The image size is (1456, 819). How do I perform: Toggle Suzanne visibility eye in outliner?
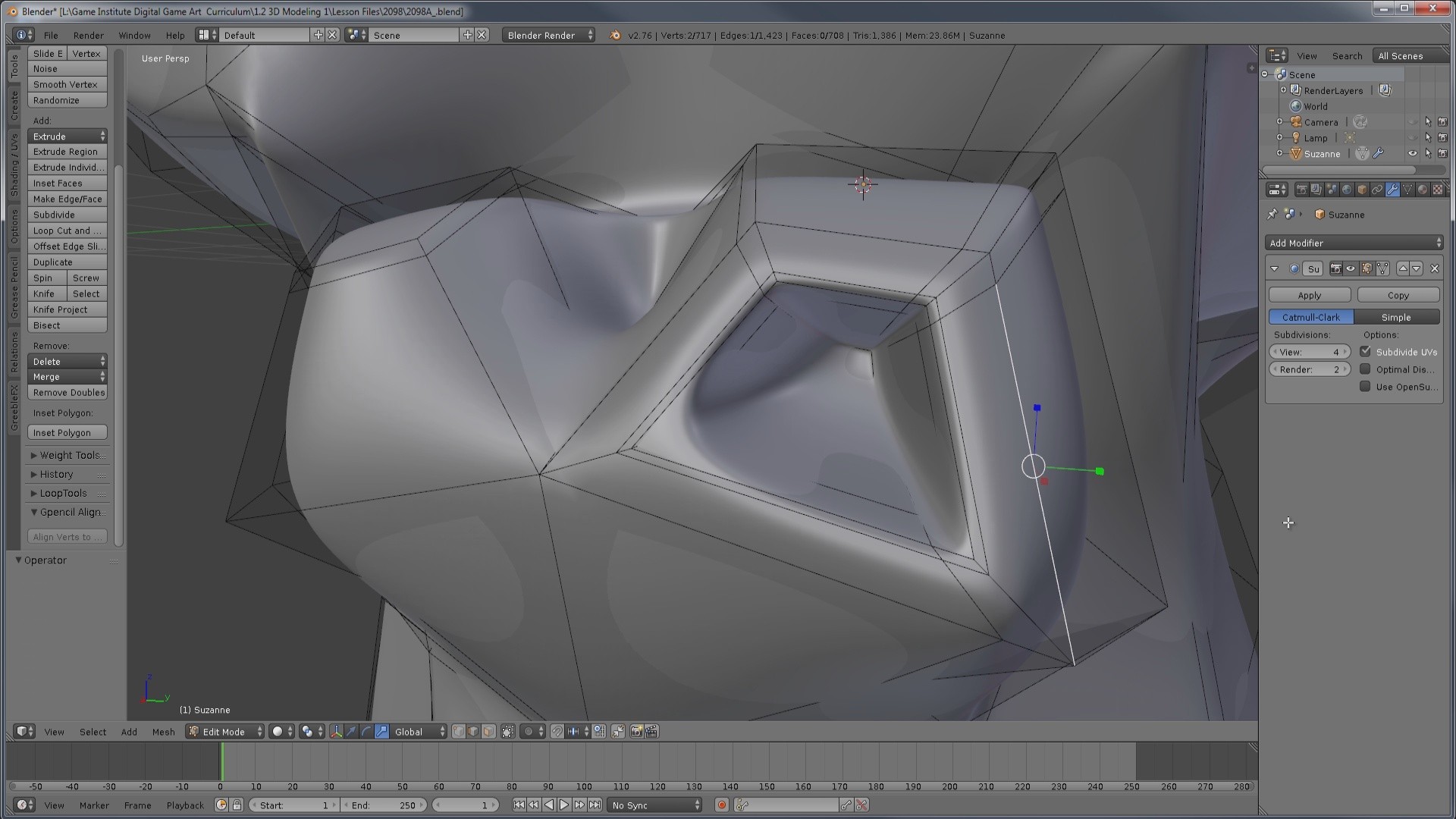(x=1412, y=154)
